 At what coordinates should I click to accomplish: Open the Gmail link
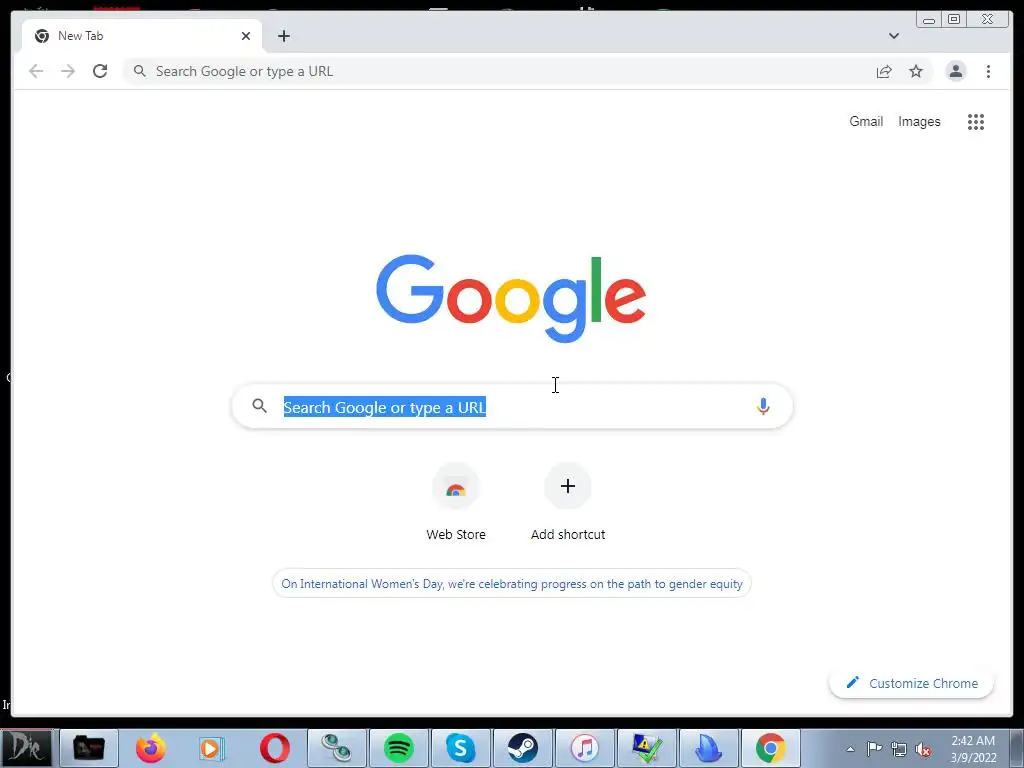[866, 121]
